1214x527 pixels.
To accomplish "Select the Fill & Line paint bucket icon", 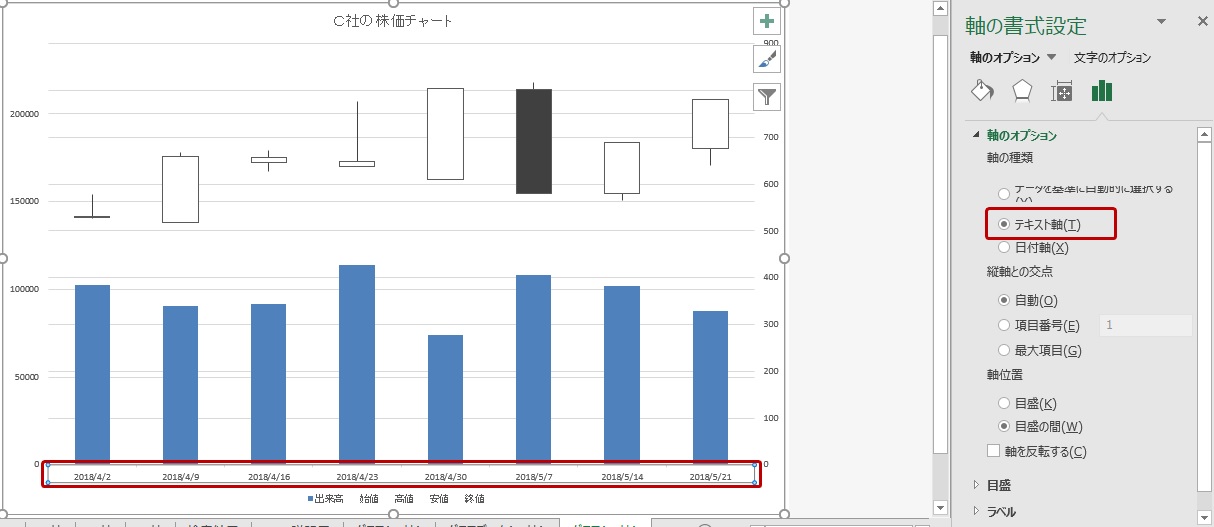I will [x=982, y=92].
